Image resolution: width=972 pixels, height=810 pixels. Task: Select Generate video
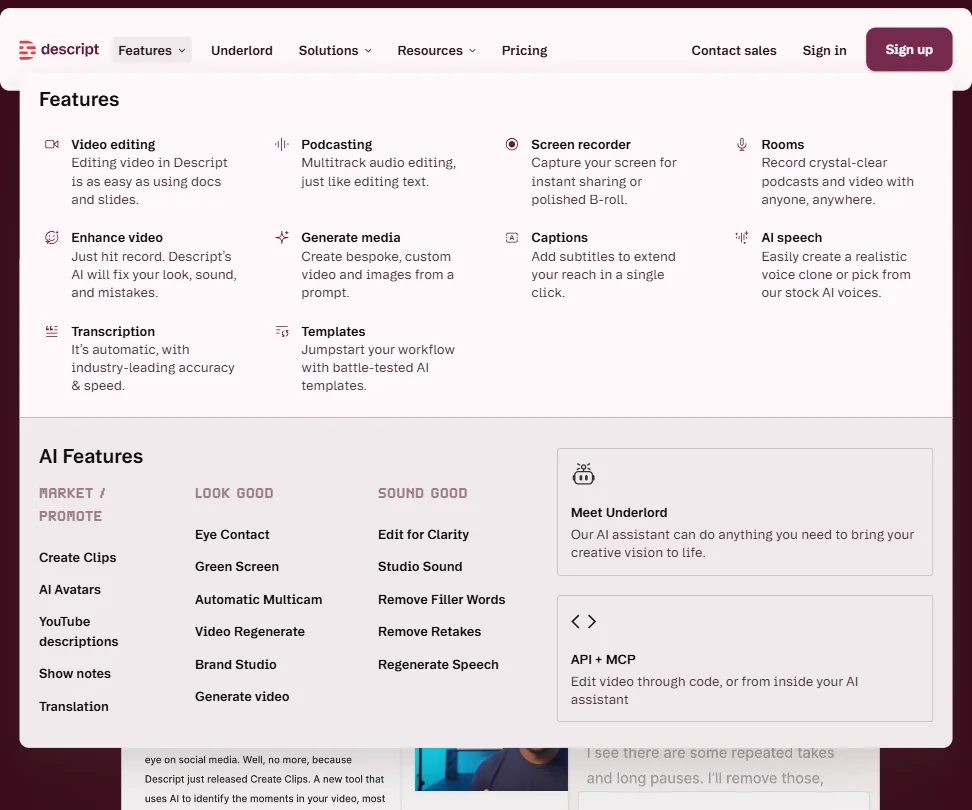[242, 697]
